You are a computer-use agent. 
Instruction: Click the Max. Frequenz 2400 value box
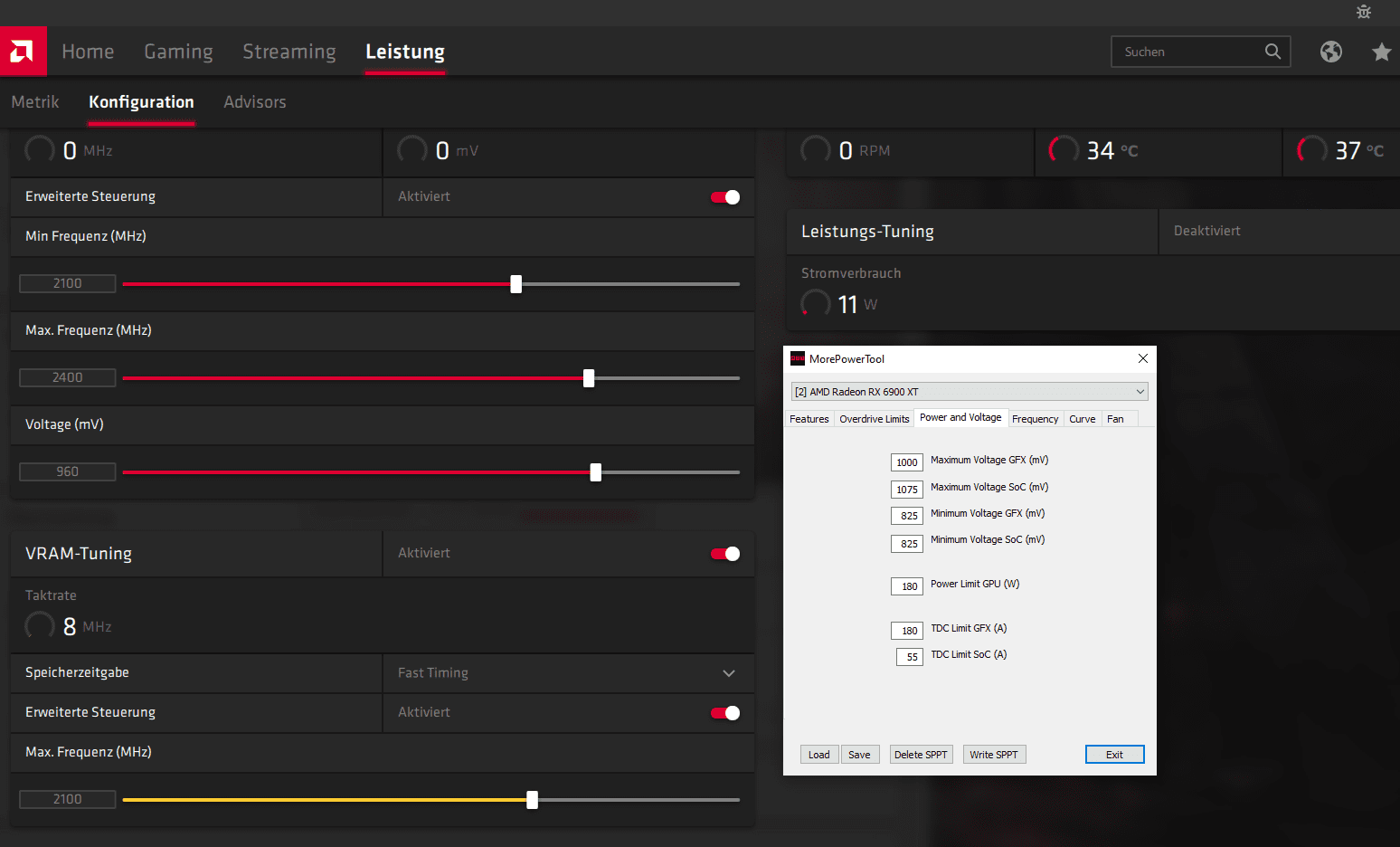click(x=68, y=377)
